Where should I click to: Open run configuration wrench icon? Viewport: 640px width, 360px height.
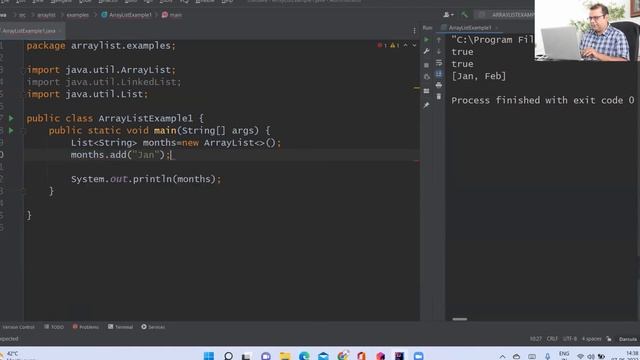(x=427, y=51)
